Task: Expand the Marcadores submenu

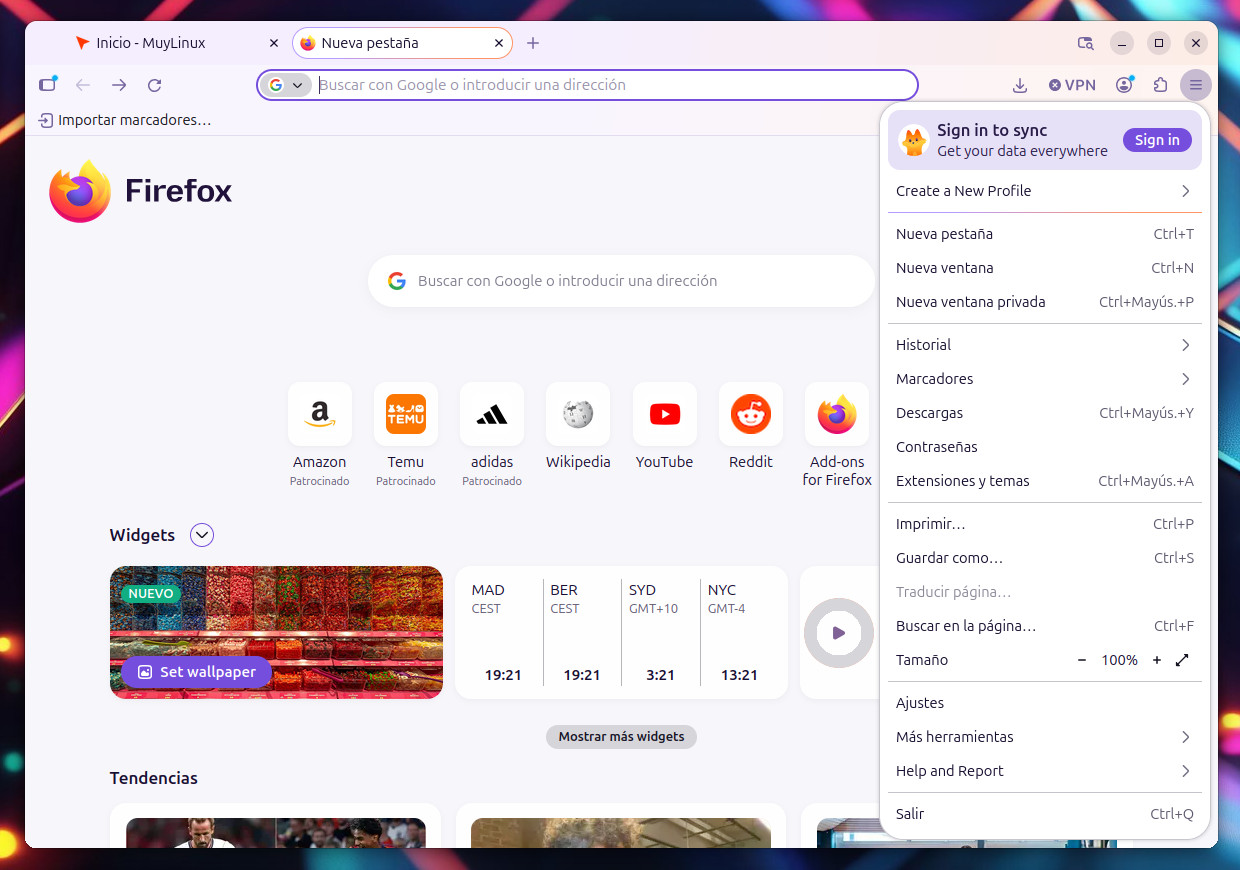Action: coord(1045,379)
